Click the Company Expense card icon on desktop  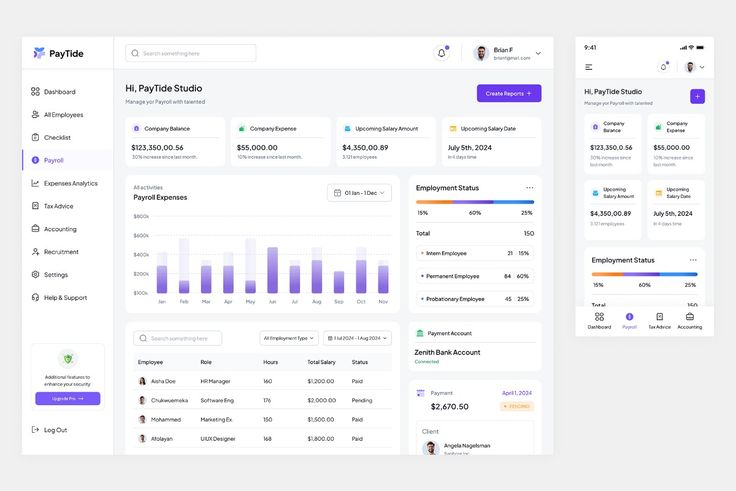242,128
